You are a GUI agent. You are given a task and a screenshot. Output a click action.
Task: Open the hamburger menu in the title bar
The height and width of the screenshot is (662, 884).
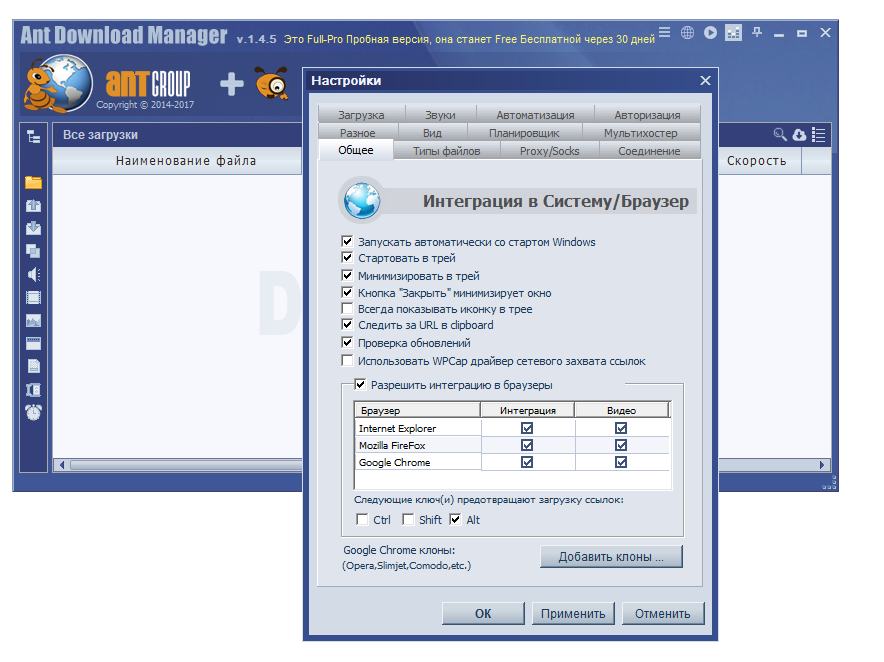(665, 33)
